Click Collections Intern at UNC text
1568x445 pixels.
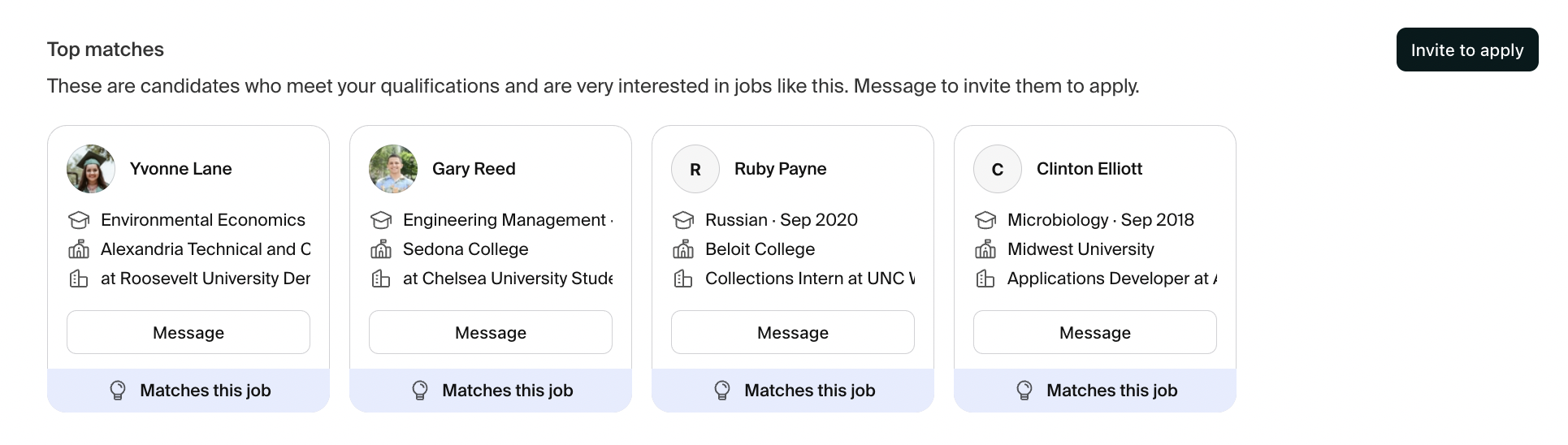(810, 279)
